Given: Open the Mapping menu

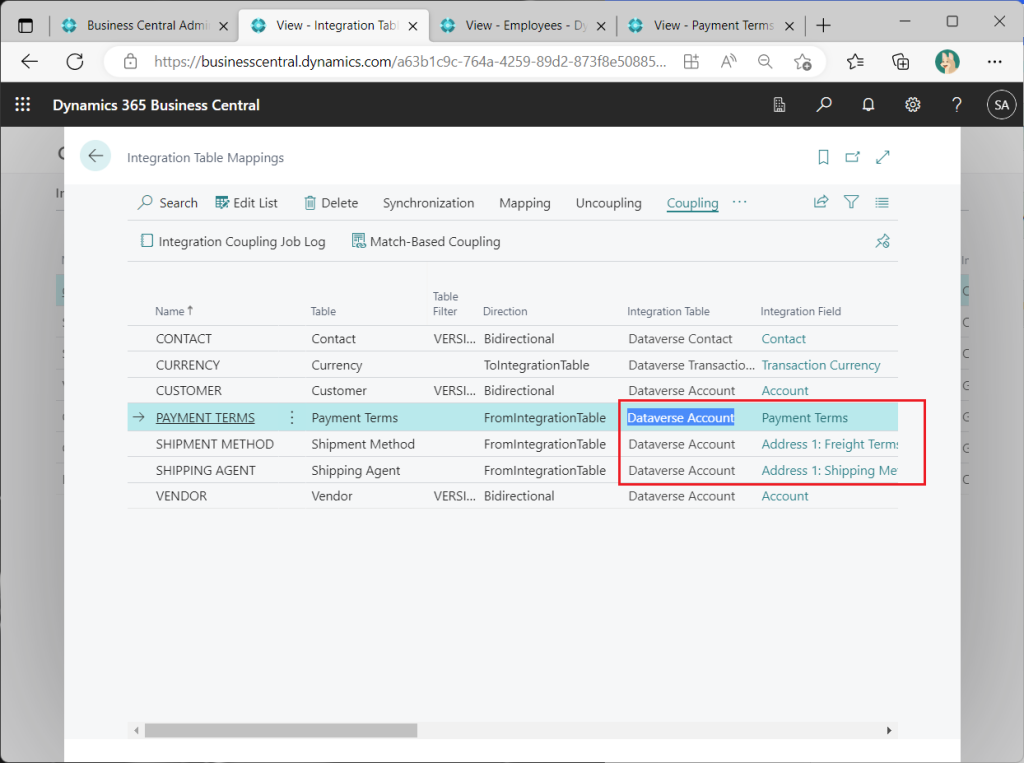Looking at the screenshot, I should click(524, 203).
